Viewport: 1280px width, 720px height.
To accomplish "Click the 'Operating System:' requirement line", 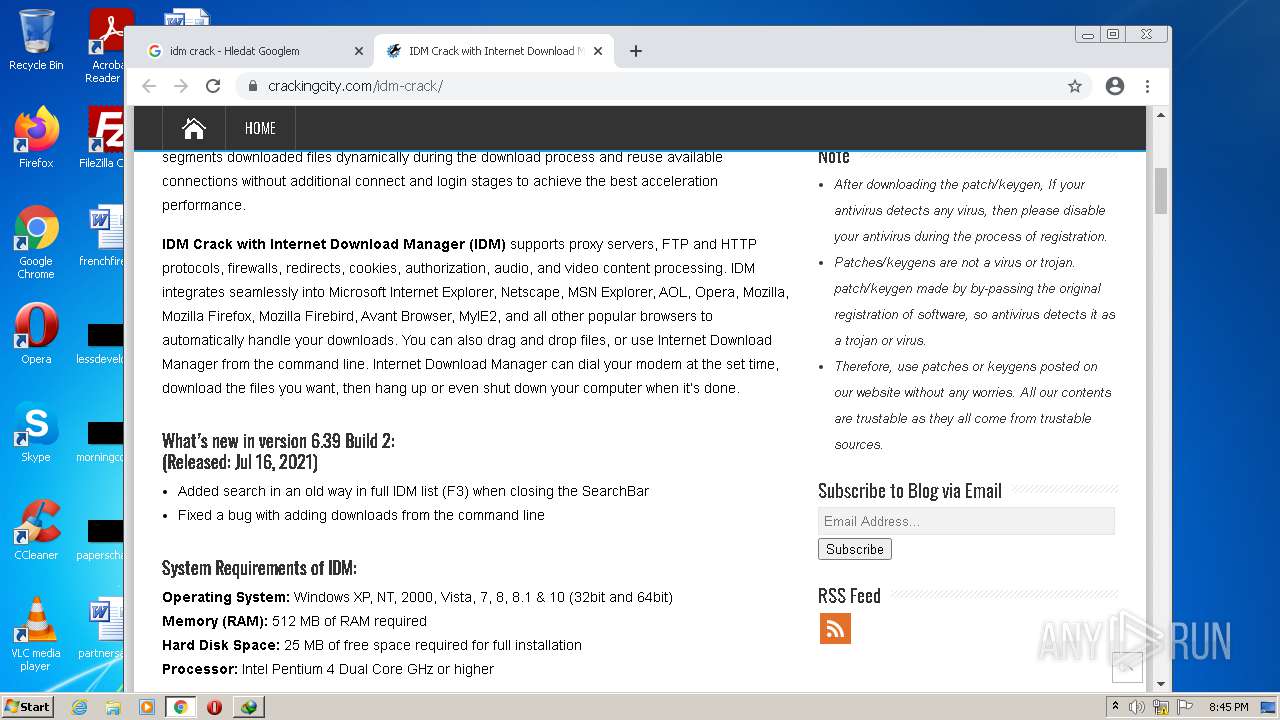I will (417, 597).
